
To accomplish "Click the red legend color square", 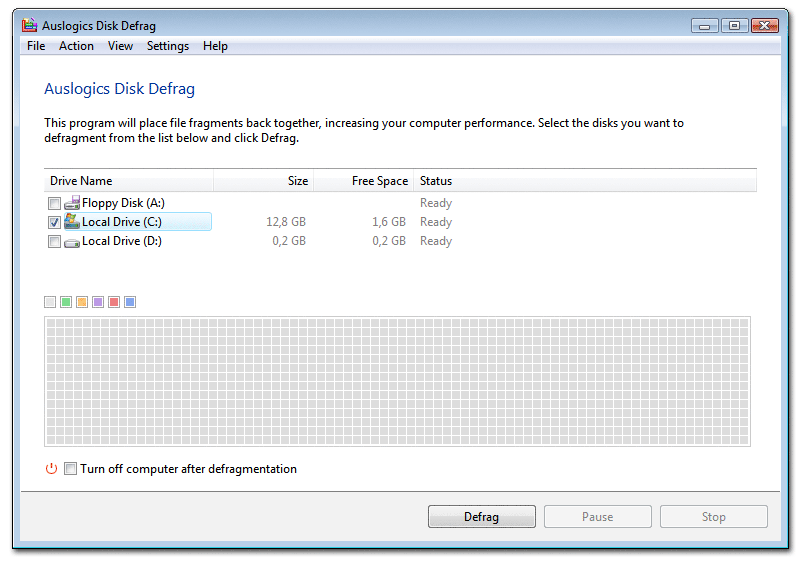I will click(x=114, y=302).
